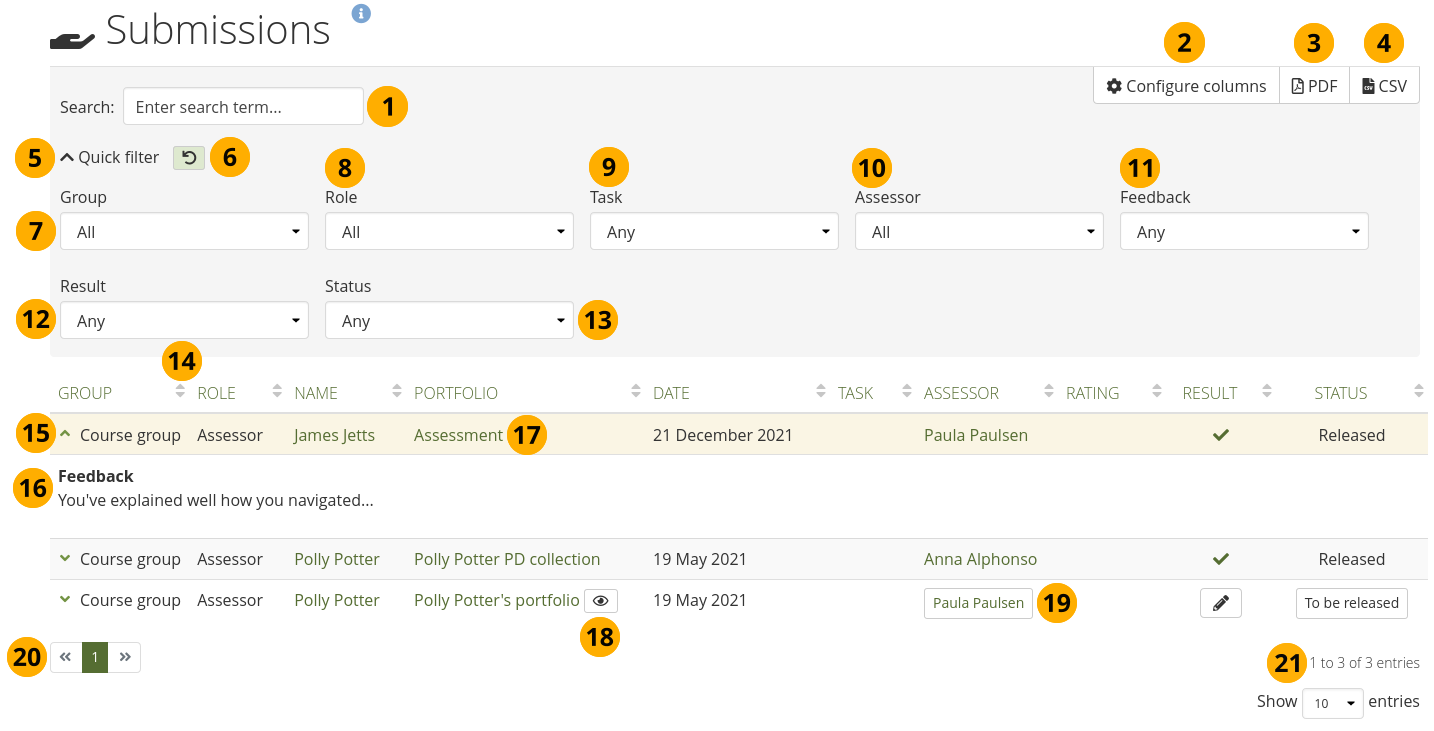Open the Status filter dropdown
The width and height of the screenshot is (1434, 731).
pyautogui.click(x=449, y=321)
